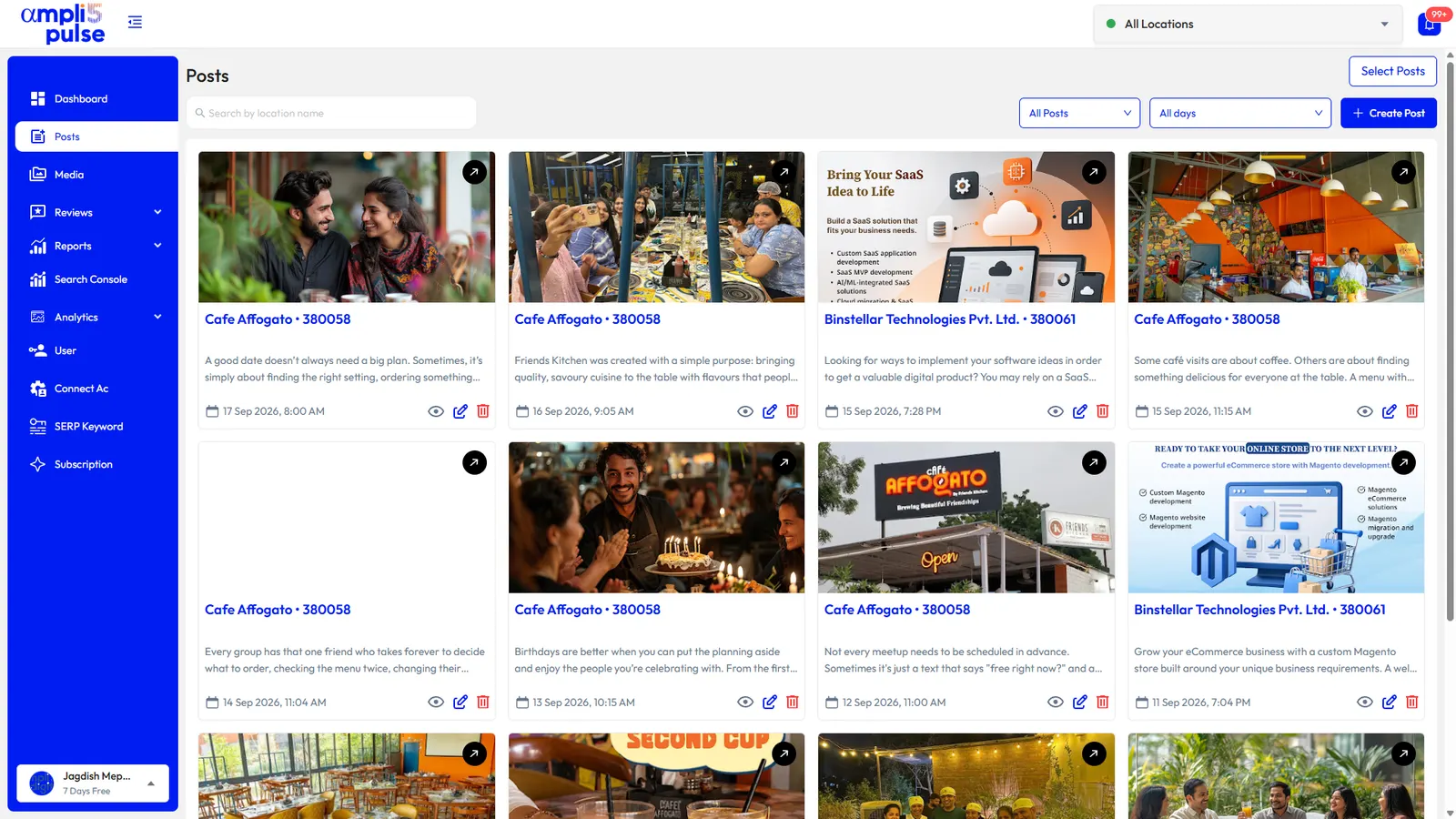Viewport: 1456px width, 819px height.
Task: Open the Jagdish Mep... account menu
Action: (x=93, y=783)
